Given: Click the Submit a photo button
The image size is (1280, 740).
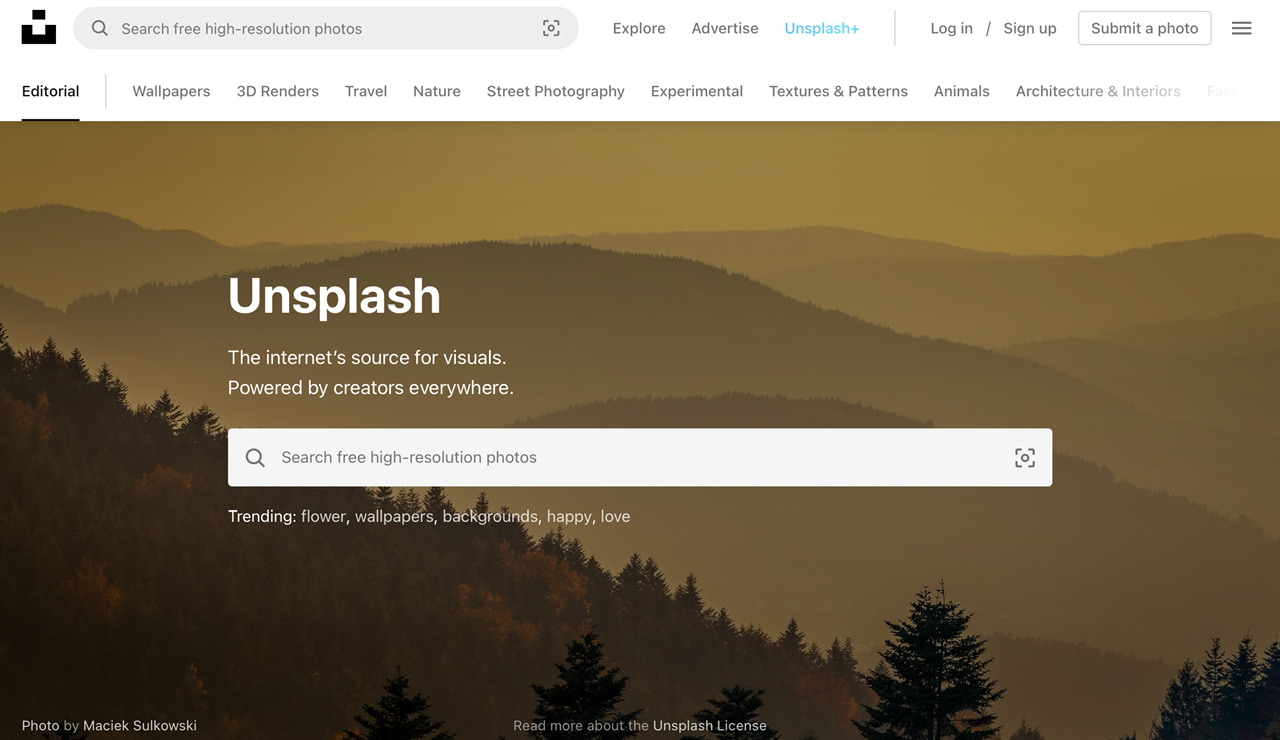Looking at the screenshot, I should pyautogui.click(x=1145, y=28).
